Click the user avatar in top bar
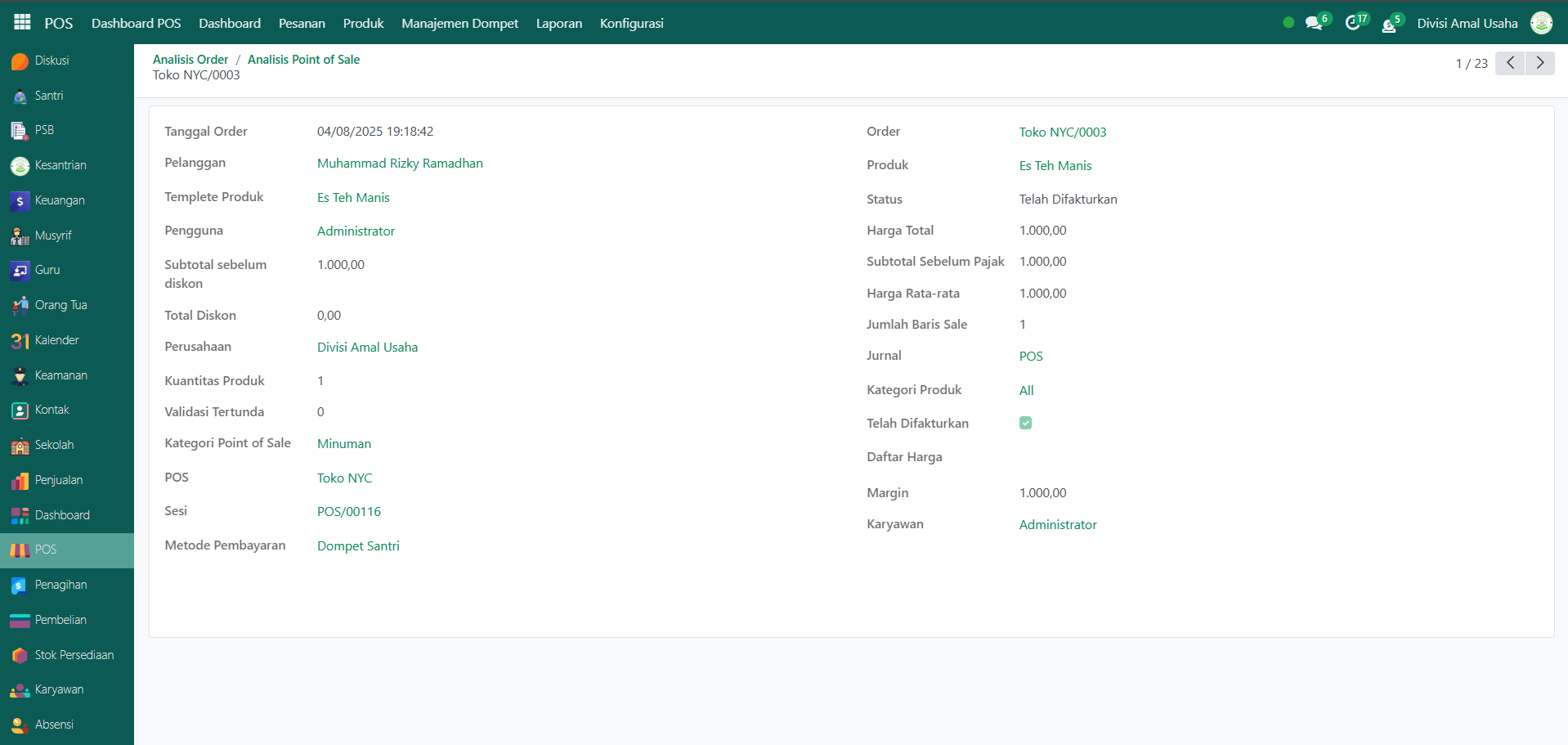The width and height of the screenshot is (1568, 745). [1541, 23]
